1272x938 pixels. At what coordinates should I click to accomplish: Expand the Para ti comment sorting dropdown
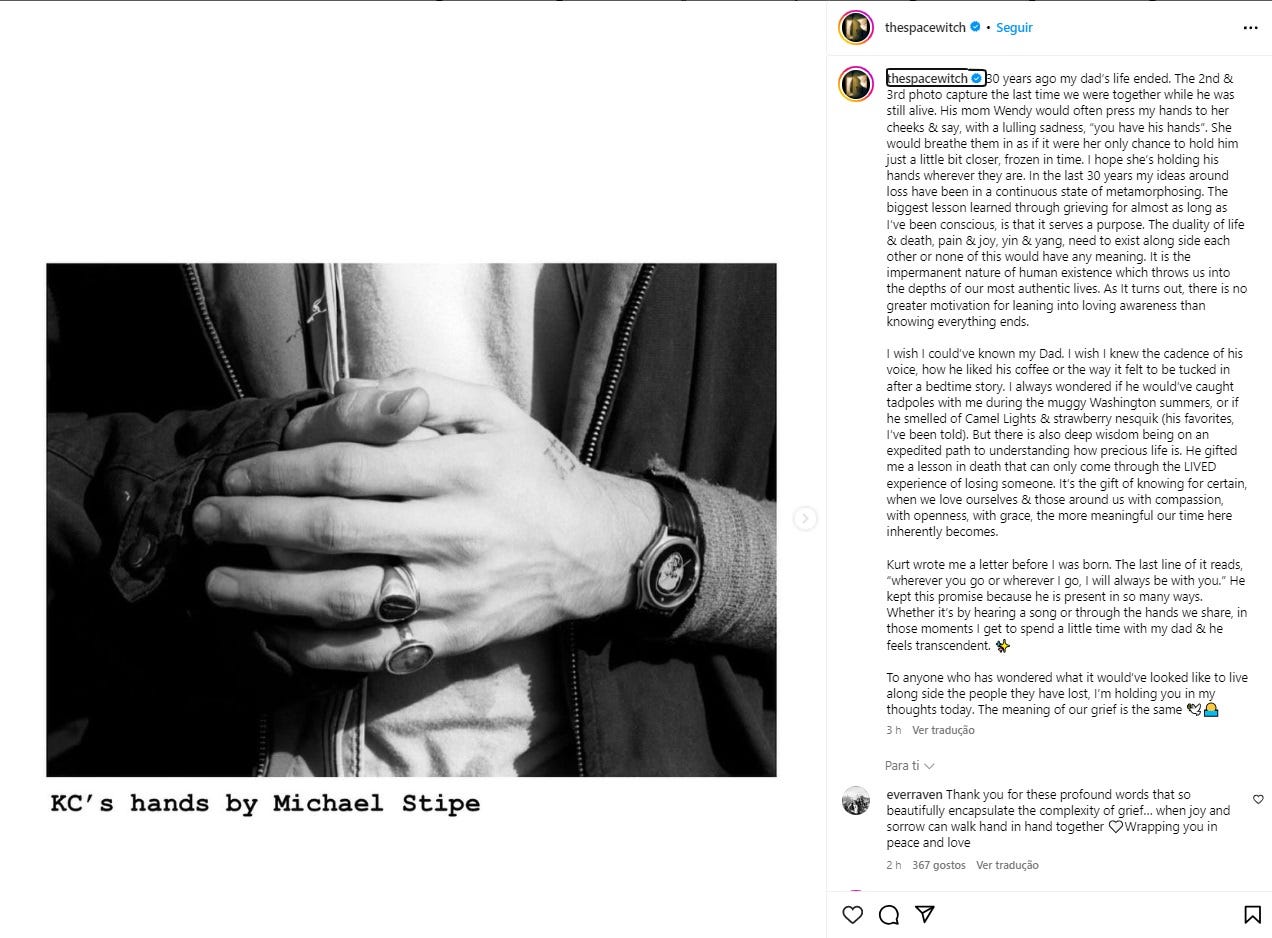click(x=910, y=765)
